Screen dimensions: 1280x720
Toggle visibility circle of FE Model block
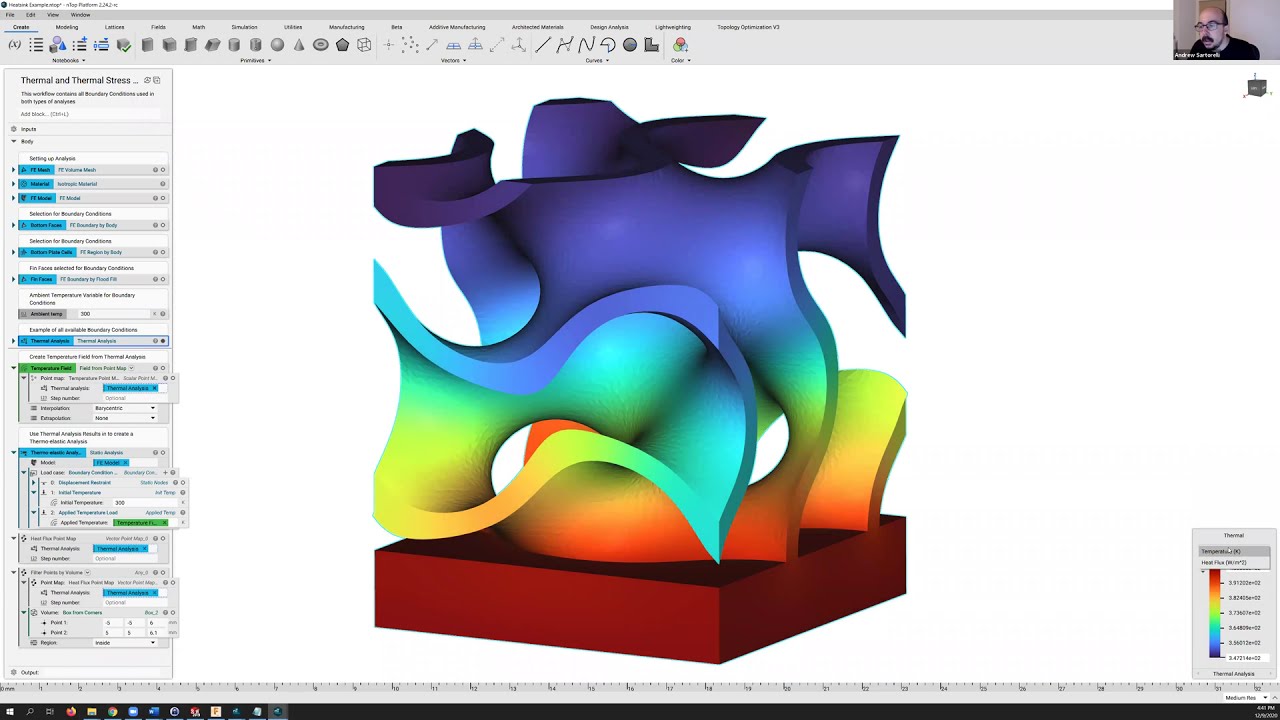point(163,198)
